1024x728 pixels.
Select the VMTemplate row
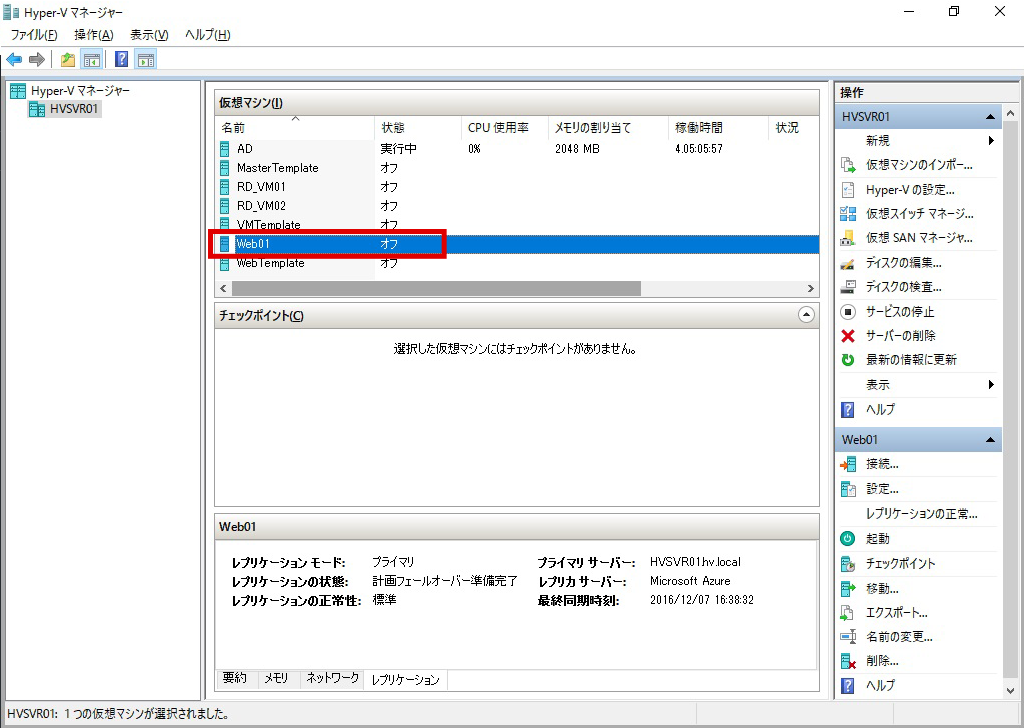tap(517, 225)
